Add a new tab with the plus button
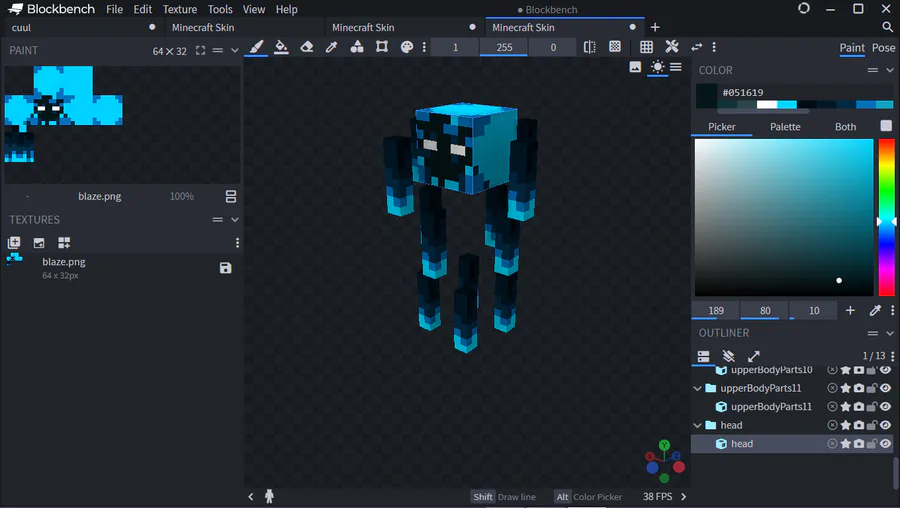This screenshot has height=508, width=900. point(655,27)
